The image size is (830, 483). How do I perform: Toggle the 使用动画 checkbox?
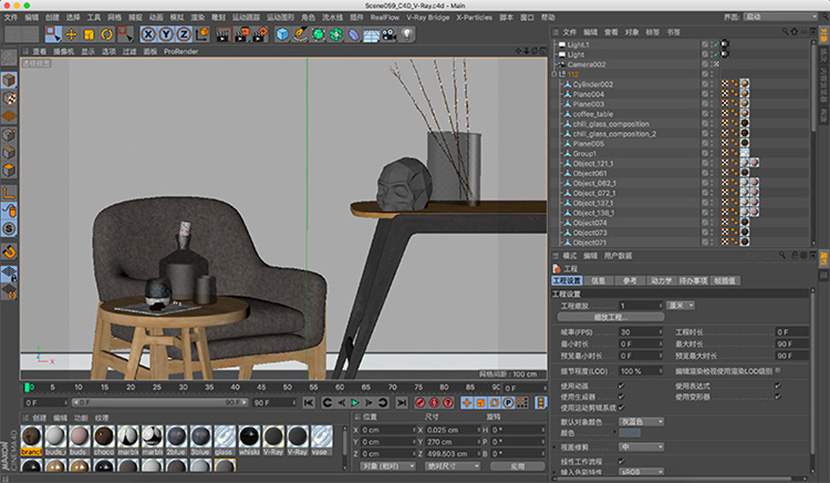click(x=621, y=385)
